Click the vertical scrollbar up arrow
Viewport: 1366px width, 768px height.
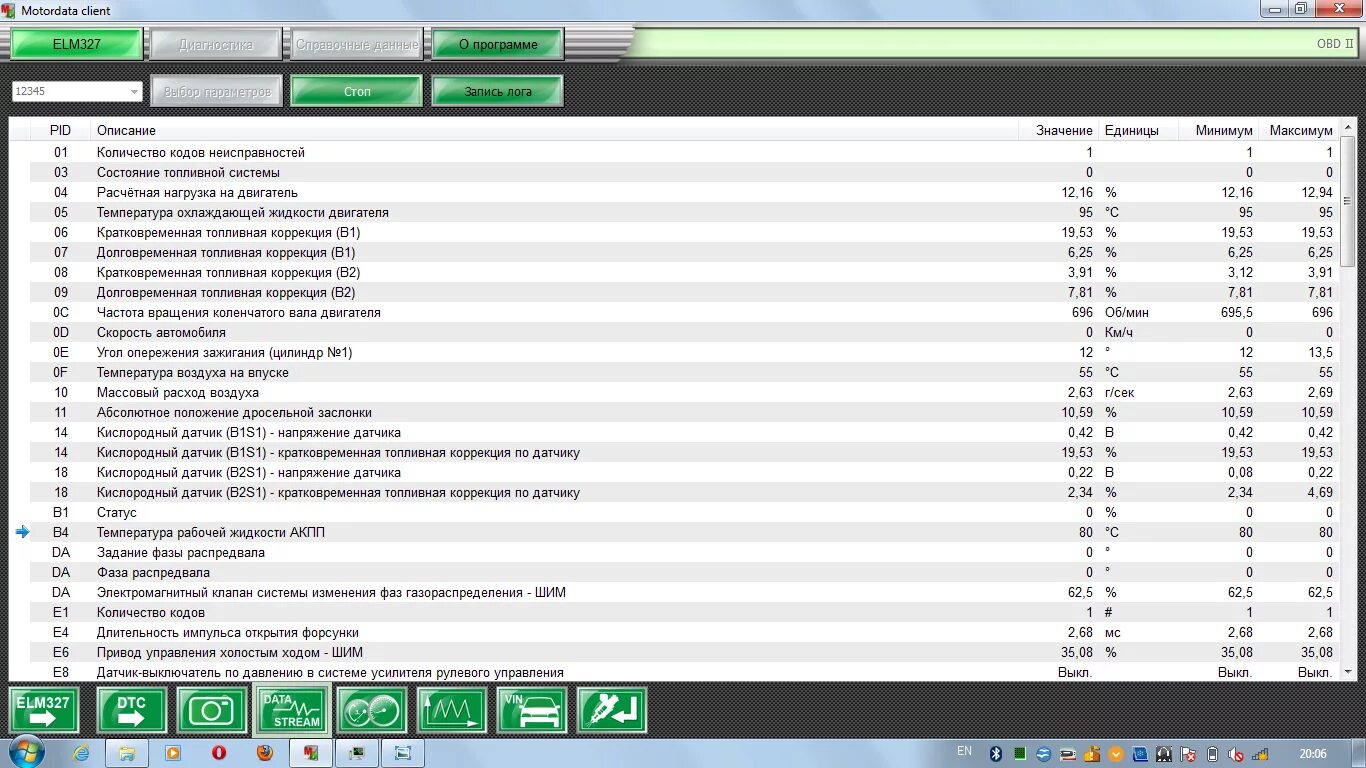[x=1348, y=127]
